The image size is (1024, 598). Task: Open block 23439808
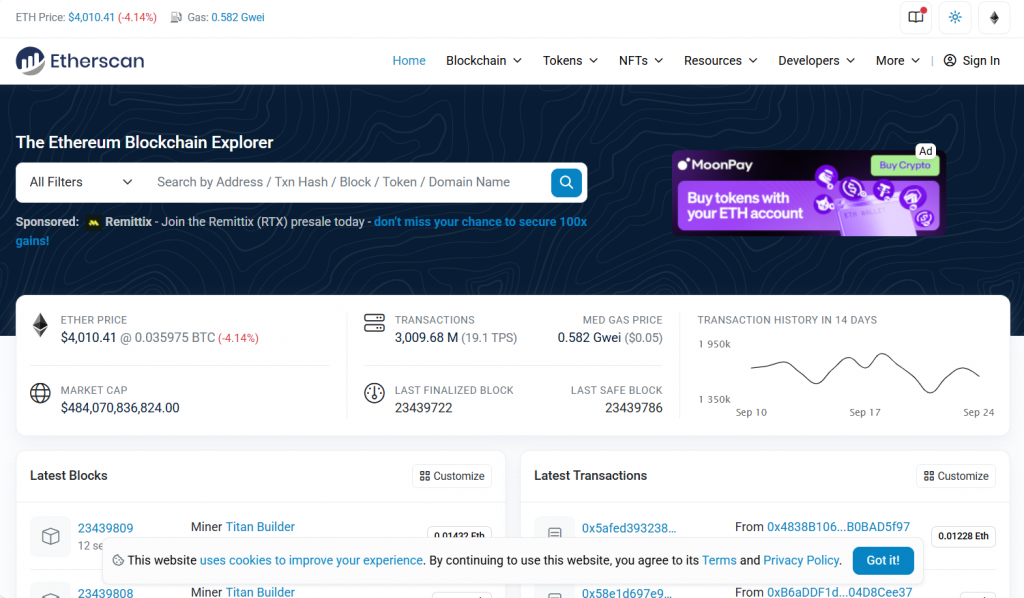pyautogui.click(x=106, y=592)
